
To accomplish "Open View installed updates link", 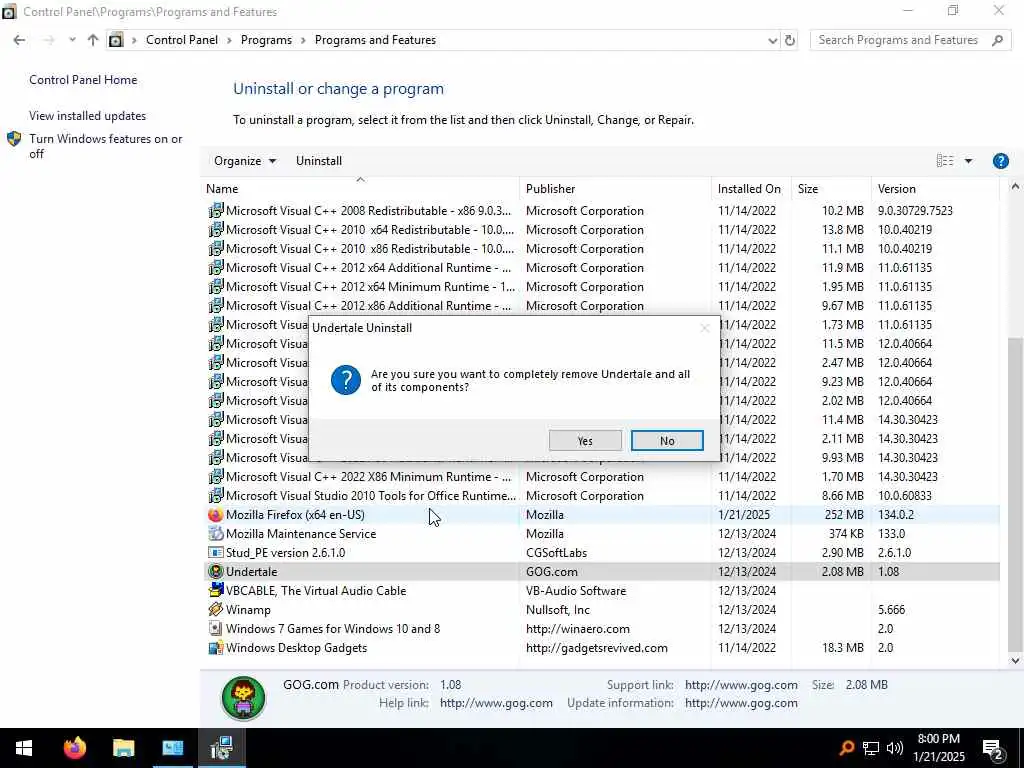I will (x=88, y=116).
